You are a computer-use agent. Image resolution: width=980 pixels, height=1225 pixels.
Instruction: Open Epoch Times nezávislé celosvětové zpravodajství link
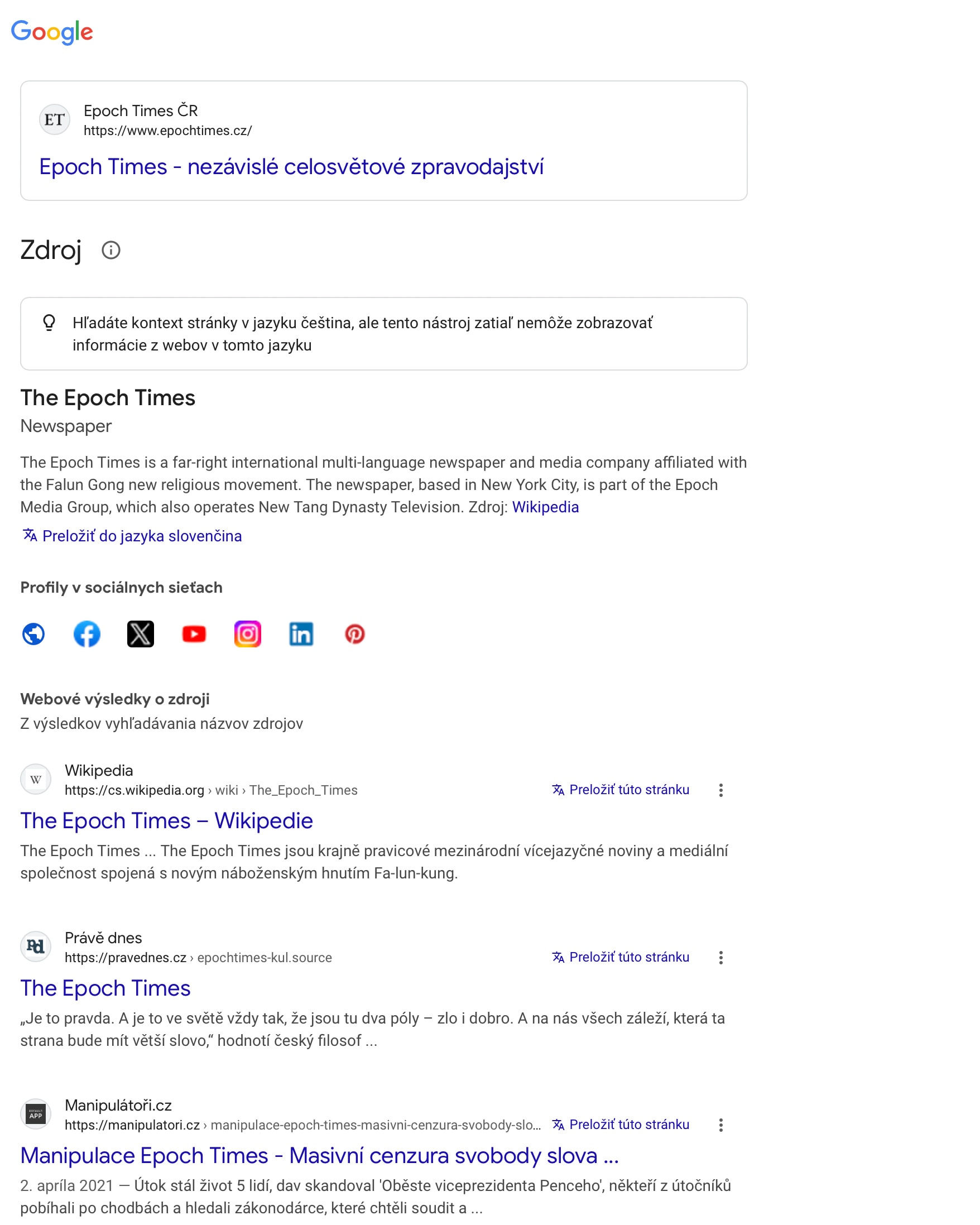pyautogui.click(x=291, y=167)
